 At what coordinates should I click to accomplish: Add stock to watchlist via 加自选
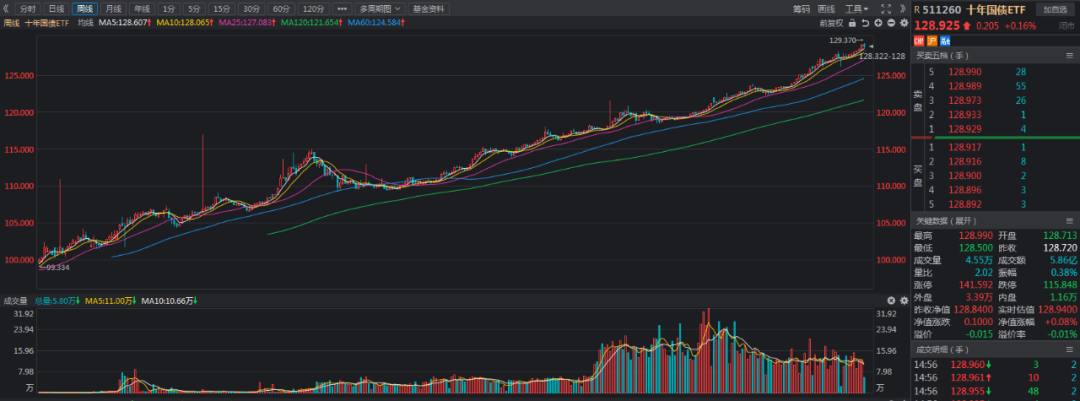click(1054, 10)
